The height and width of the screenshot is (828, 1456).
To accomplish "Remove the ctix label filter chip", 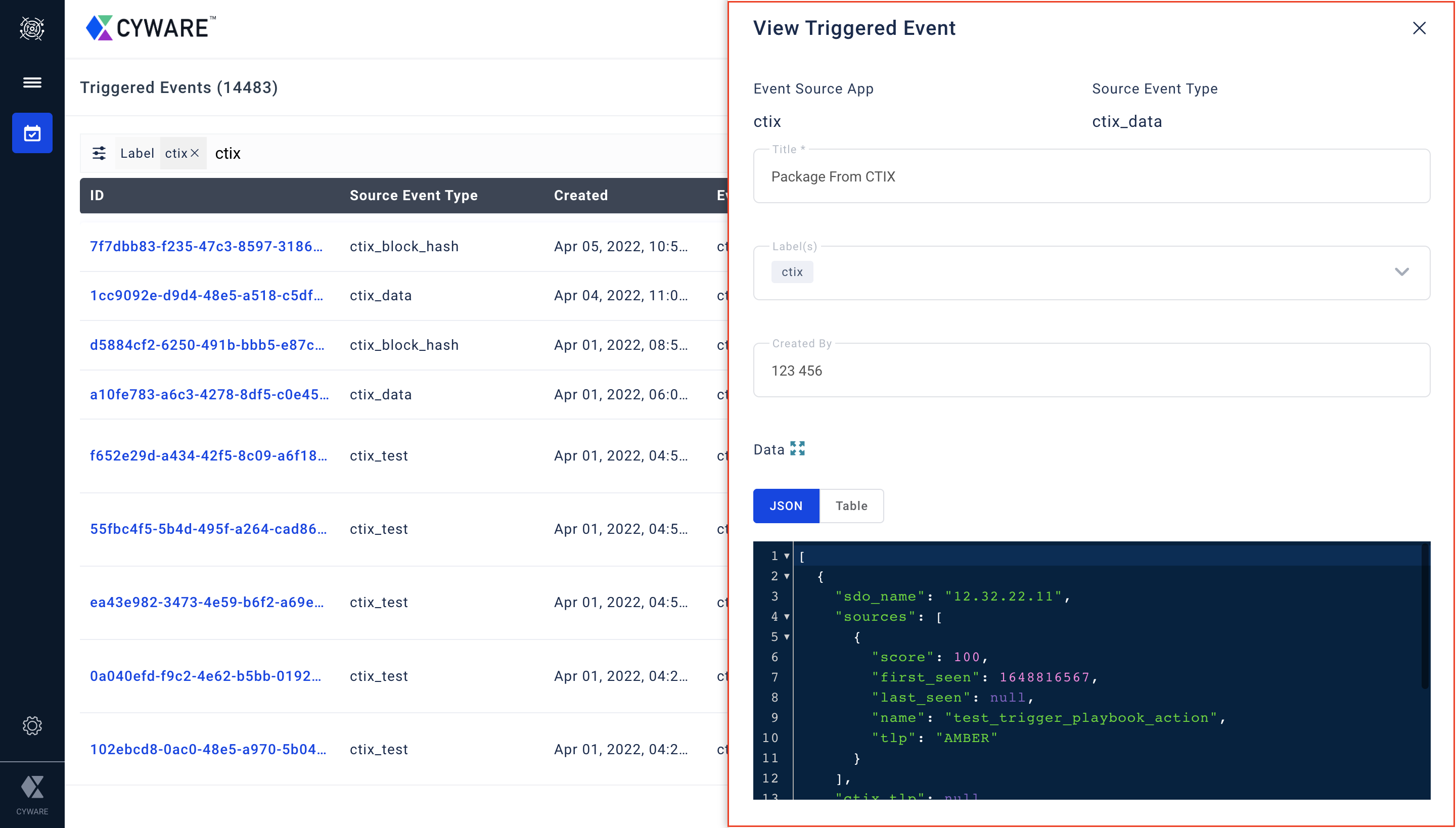I will click(x=195, y=153).
